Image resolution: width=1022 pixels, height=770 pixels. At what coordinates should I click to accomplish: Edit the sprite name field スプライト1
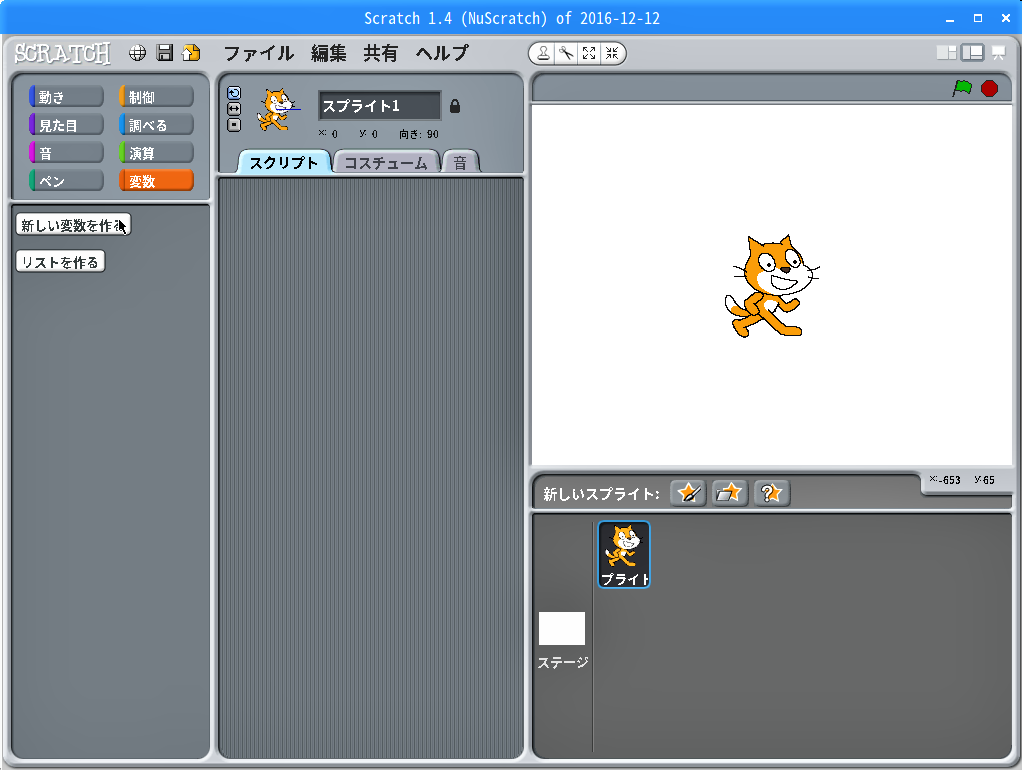tap(379, 106)
